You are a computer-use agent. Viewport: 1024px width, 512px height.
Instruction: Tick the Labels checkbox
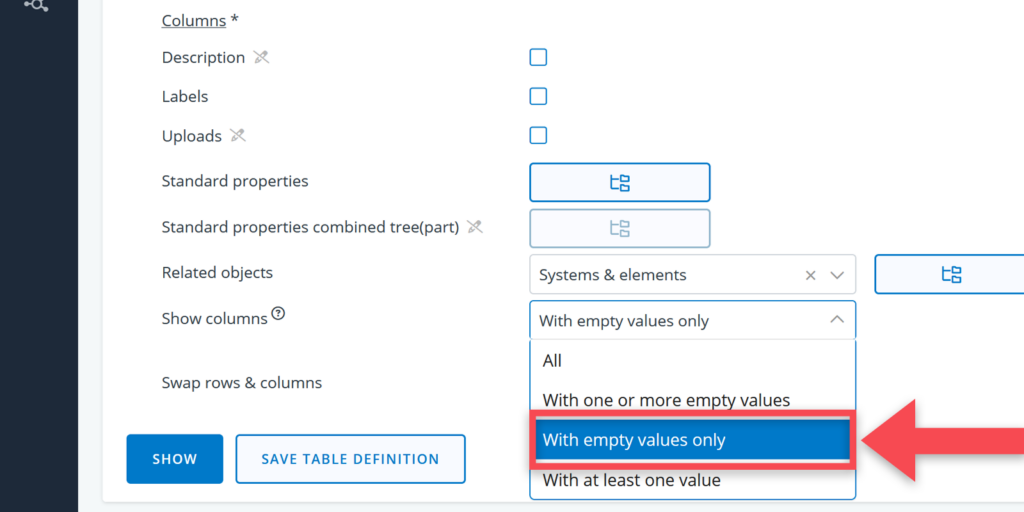538,96
